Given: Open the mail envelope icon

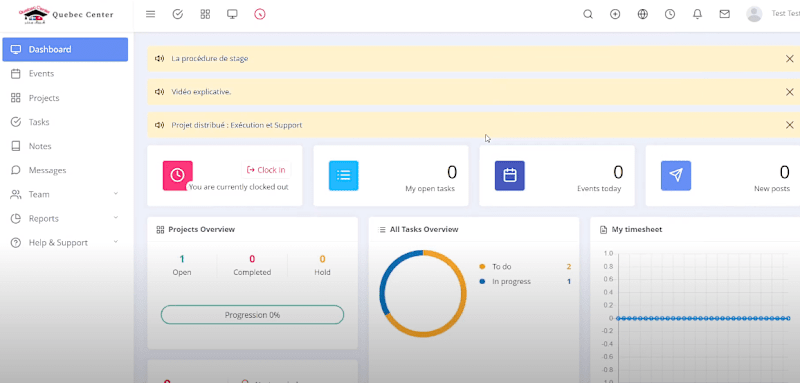Looking at the screenshot, I should 724,14.
